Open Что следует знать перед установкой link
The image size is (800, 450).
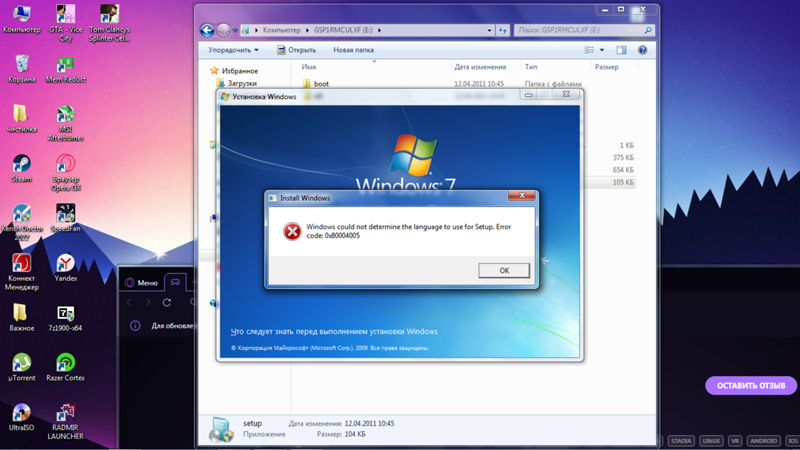334,332
